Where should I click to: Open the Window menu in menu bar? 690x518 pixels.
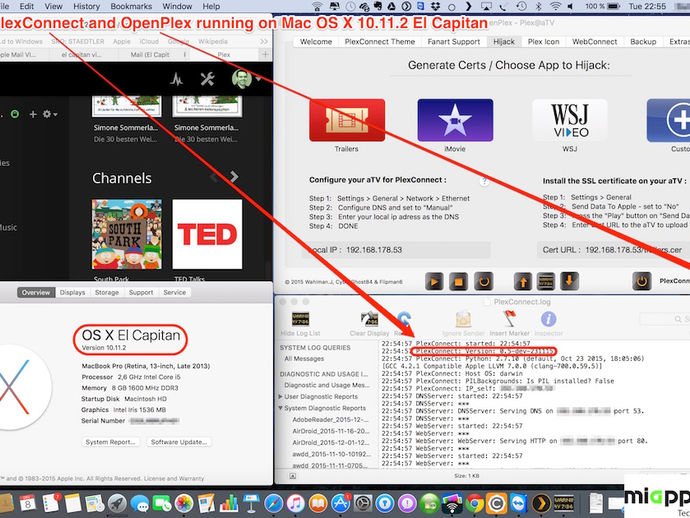(177, 7)
